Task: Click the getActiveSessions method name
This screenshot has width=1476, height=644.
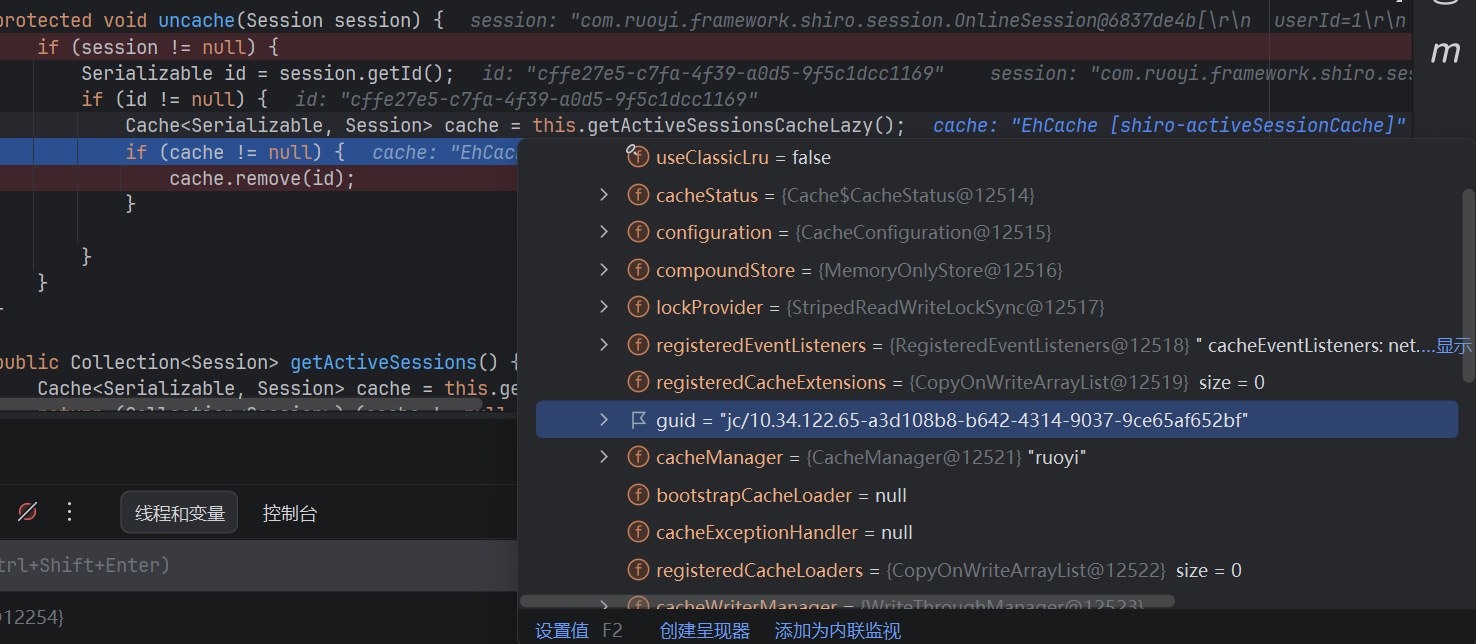Action: point(383,362)
